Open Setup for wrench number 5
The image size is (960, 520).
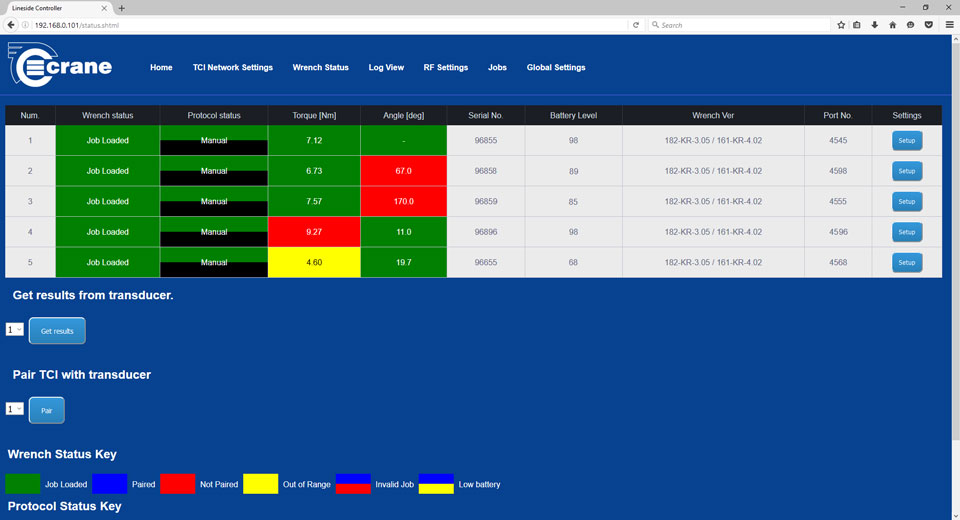906,263
